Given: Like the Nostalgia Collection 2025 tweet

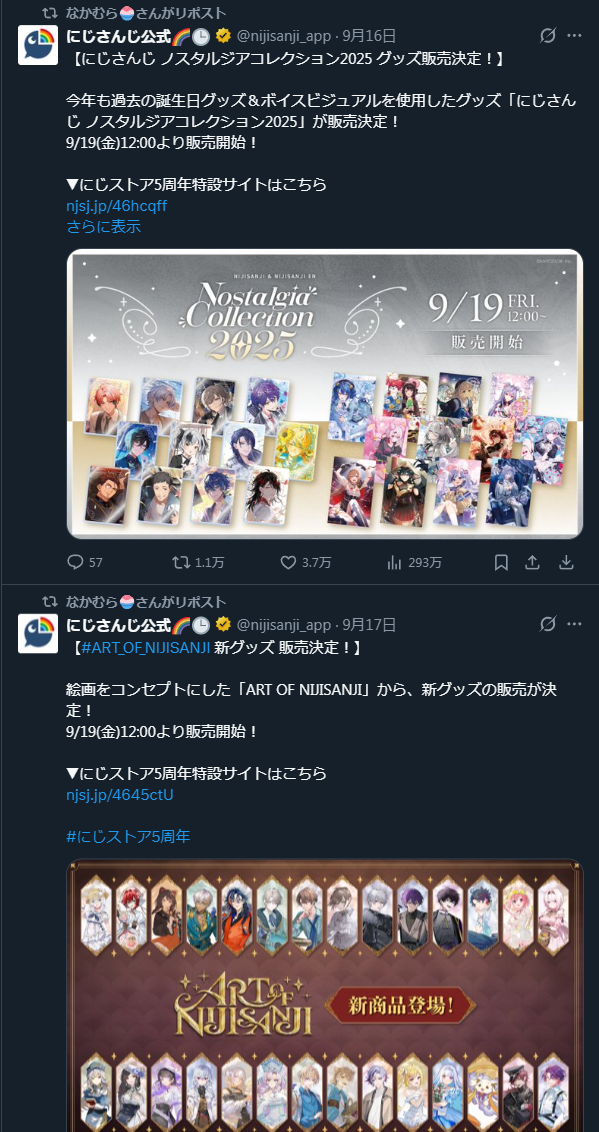Looking at the screenshot, I should (288, 562).
